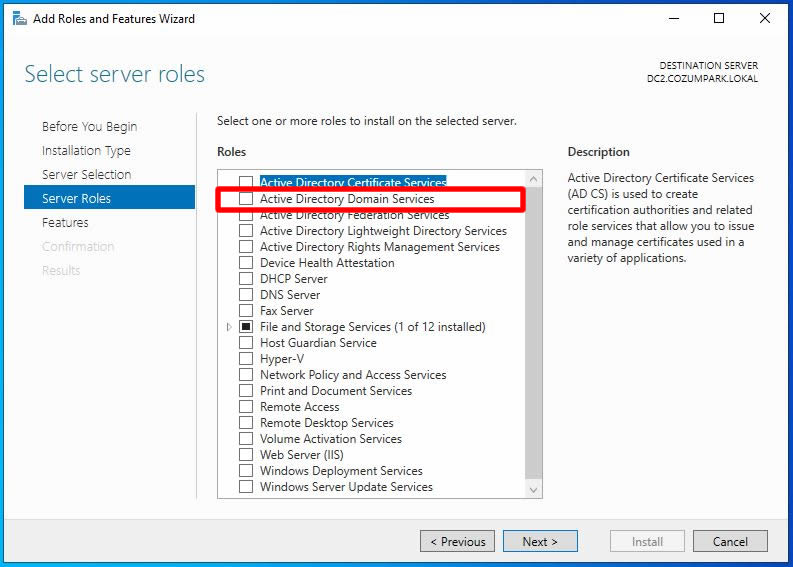The width and height of the screenshot is (793, 567).
Task: Select Active Directory Certificate Services row
Action: (352, 183)
